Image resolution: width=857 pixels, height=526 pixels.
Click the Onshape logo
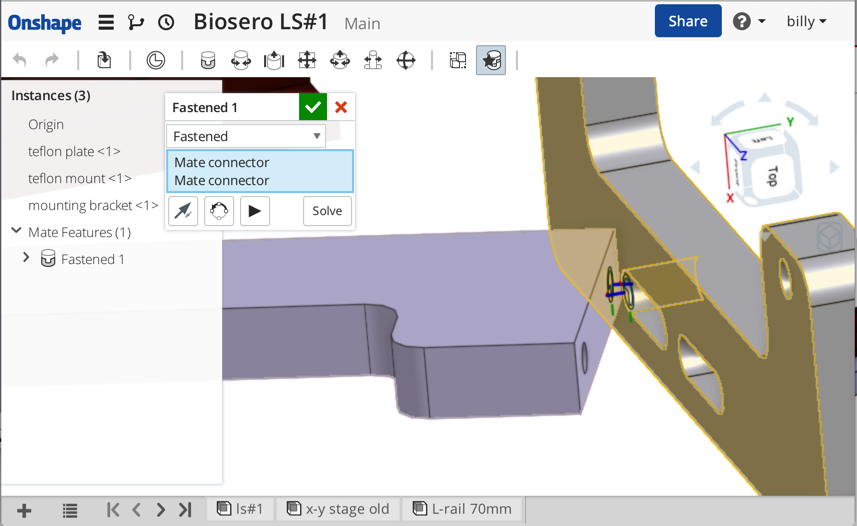tap(44, 22)
